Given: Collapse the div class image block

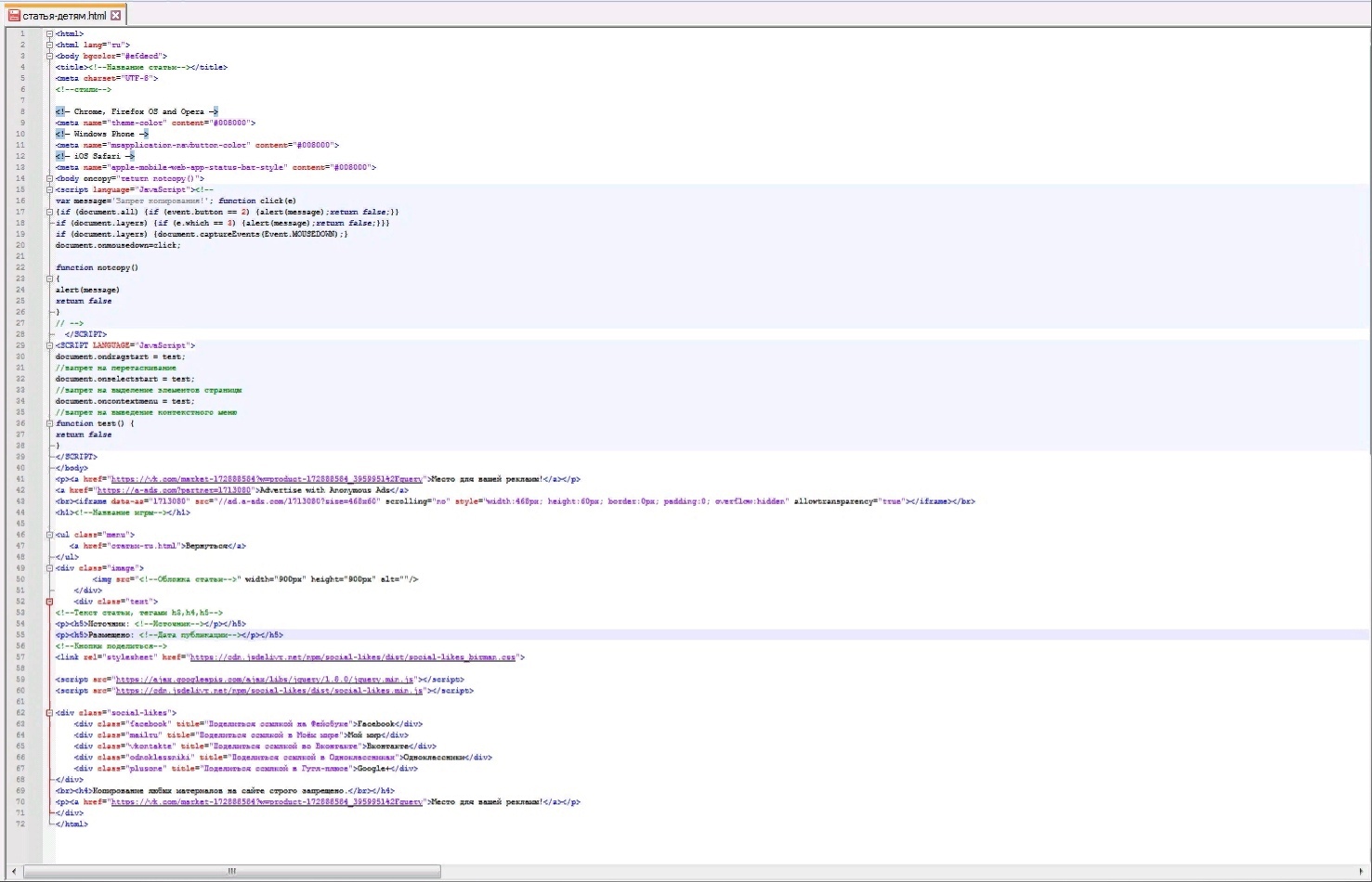Looking at the screenshot, I should click(49, 568).
